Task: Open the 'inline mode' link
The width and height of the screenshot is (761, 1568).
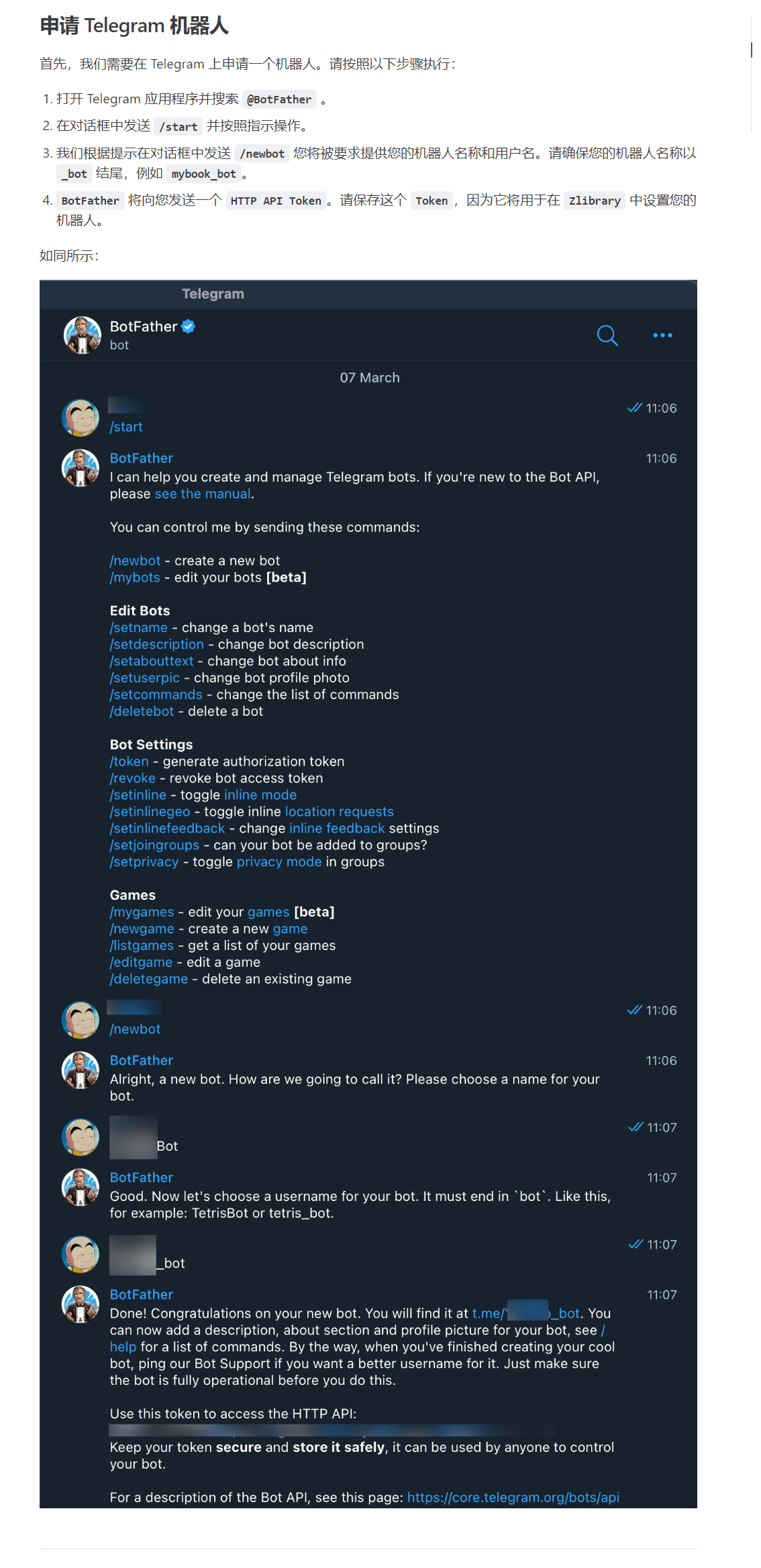Action: tap(260, 795)
